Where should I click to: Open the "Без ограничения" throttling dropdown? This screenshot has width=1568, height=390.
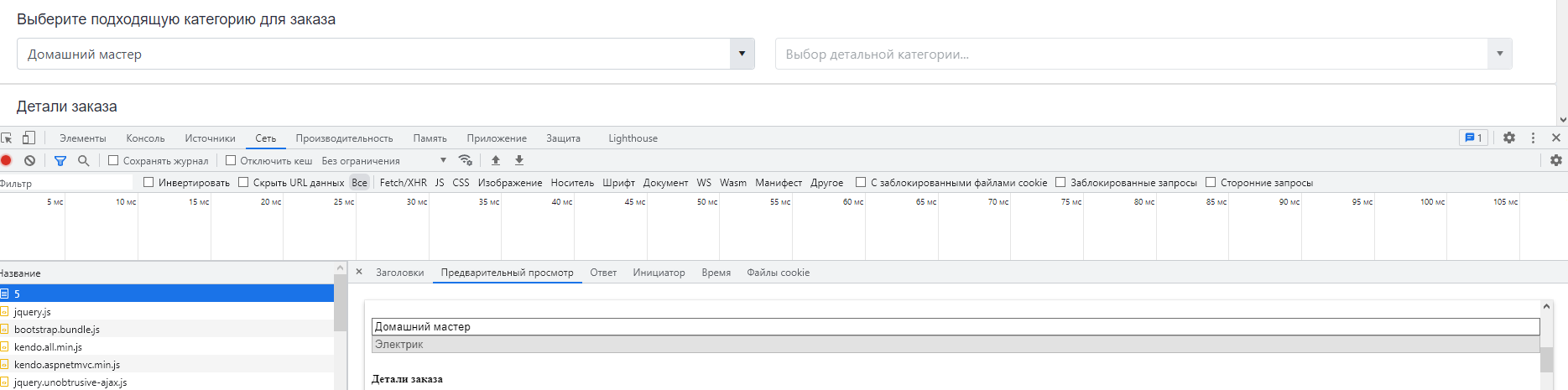point(384,160)
